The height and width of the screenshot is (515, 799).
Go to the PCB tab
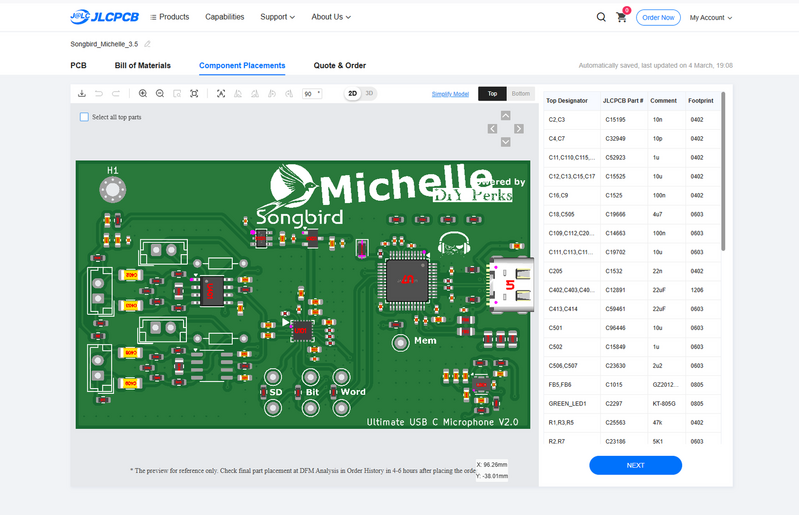[x=78, y=65]
